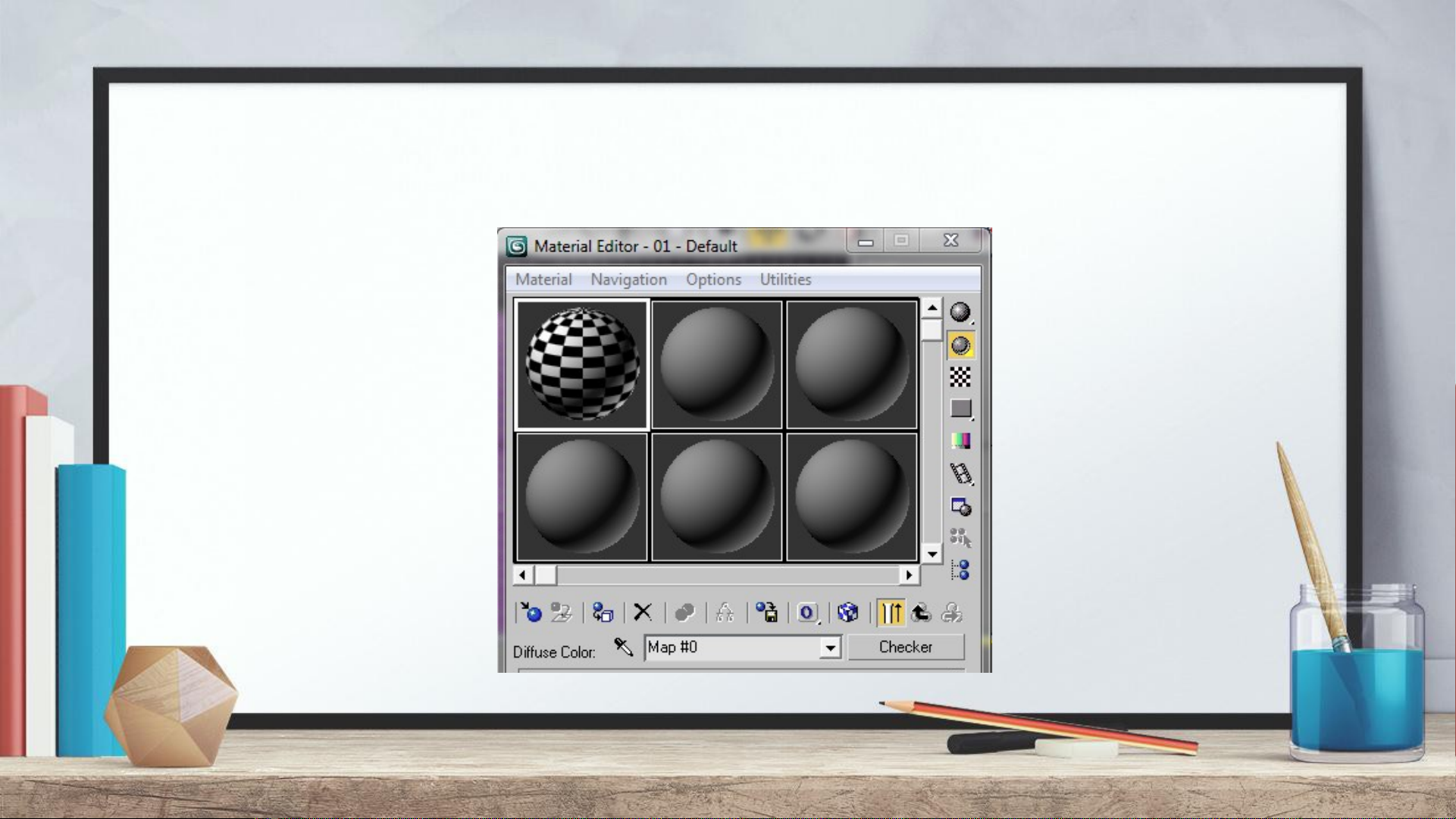Screen dimensions: 1456x819
Task: Click the eyedropper Pick Material icon
Action: (623, 647)
